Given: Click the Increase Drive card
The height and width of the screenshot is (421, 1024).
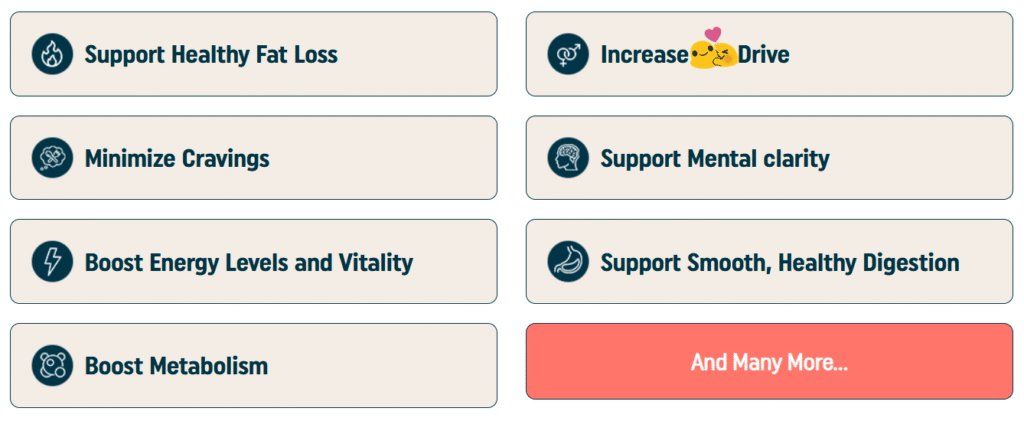Looking at the screenshot, I should (769, 54).
